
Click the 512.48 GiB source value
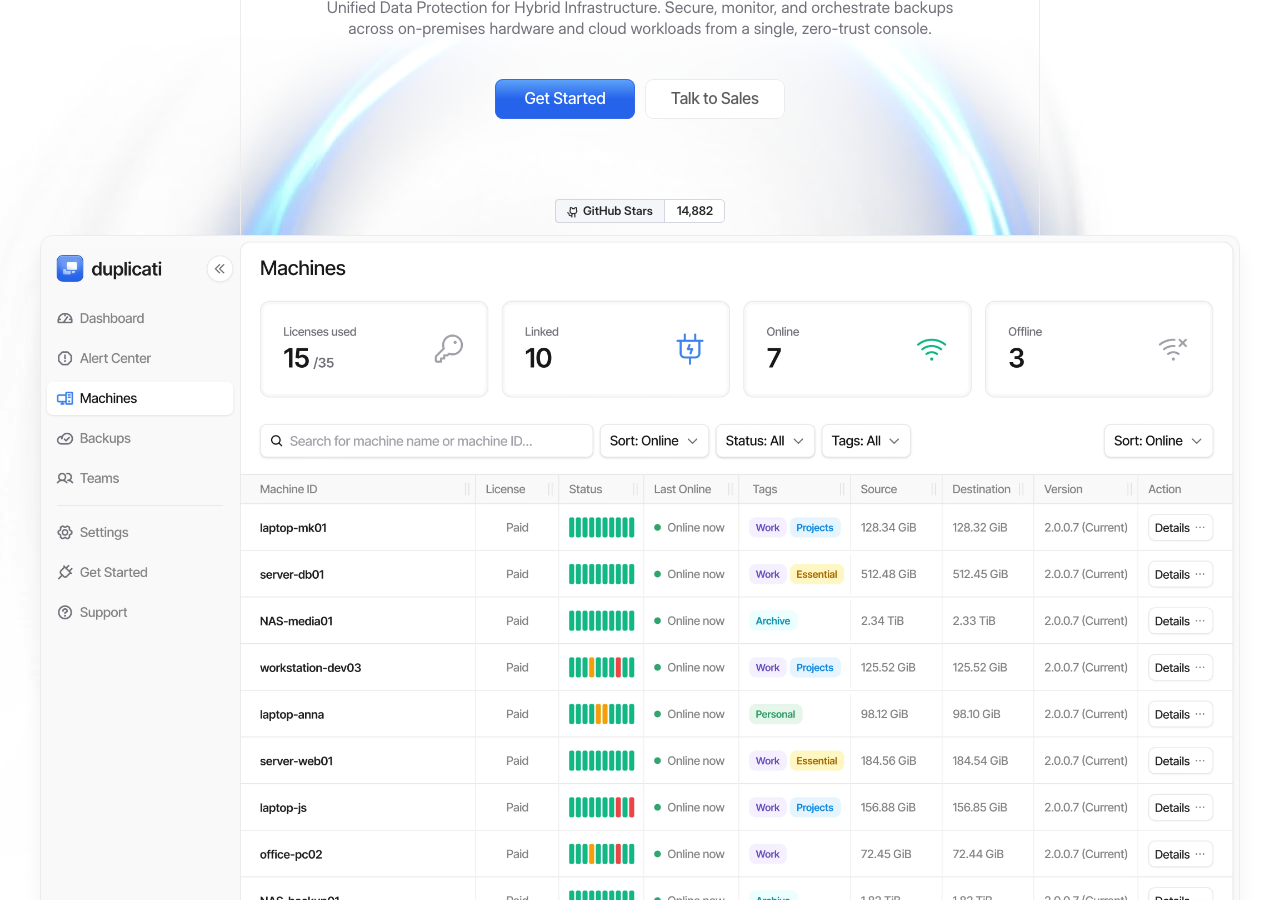click(889, 575)
